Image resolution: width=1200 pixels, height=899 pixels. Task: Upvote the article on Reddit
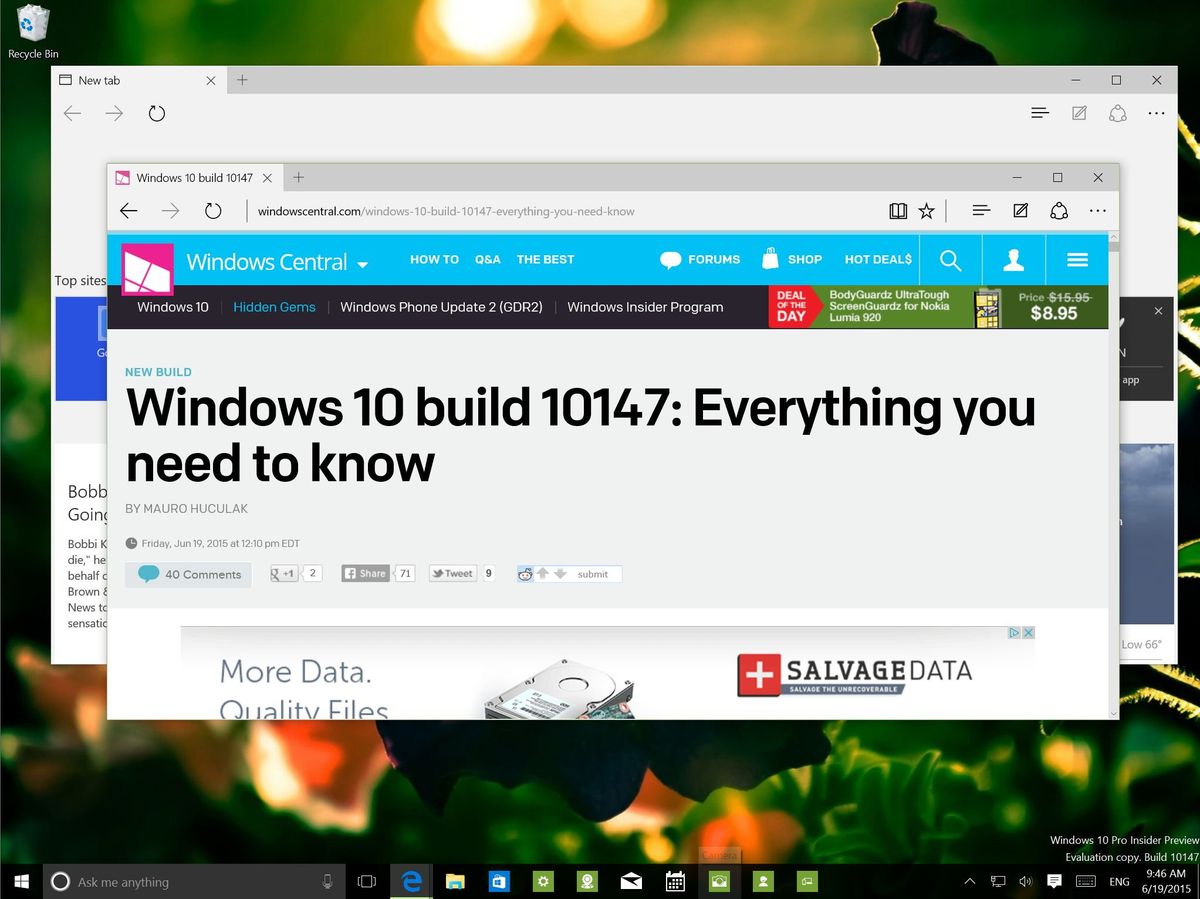tap(541, 573)
